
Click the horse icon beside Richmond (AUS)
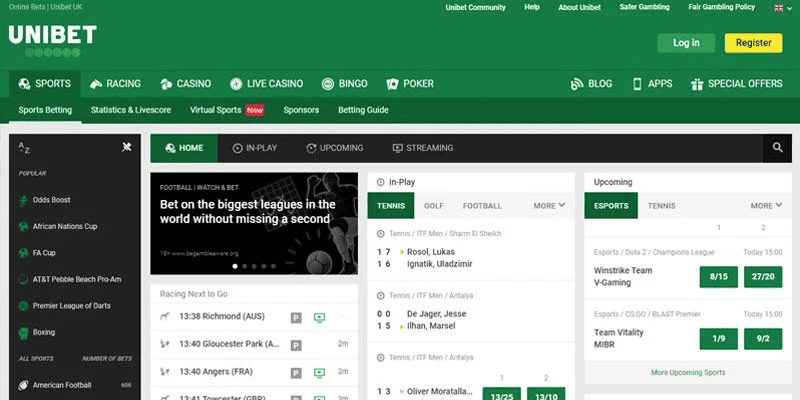coord(165,317)
